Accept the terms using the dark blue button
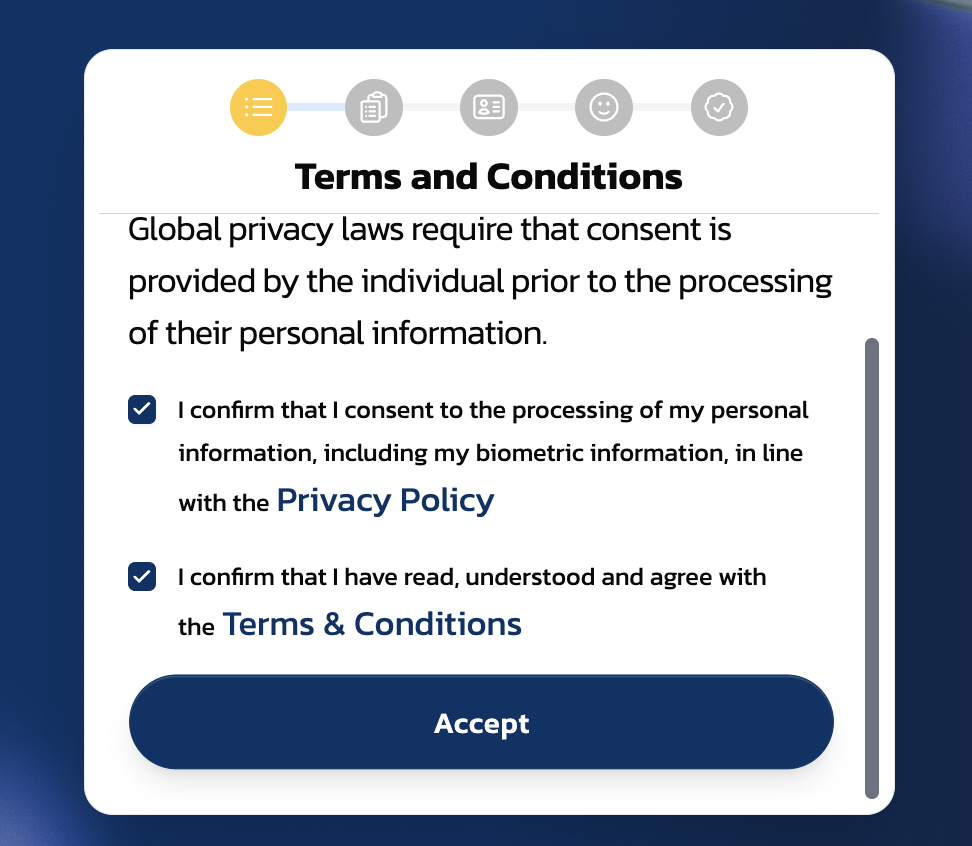The width and height of the screenshot is (972, 846). (x=481, y=722)
